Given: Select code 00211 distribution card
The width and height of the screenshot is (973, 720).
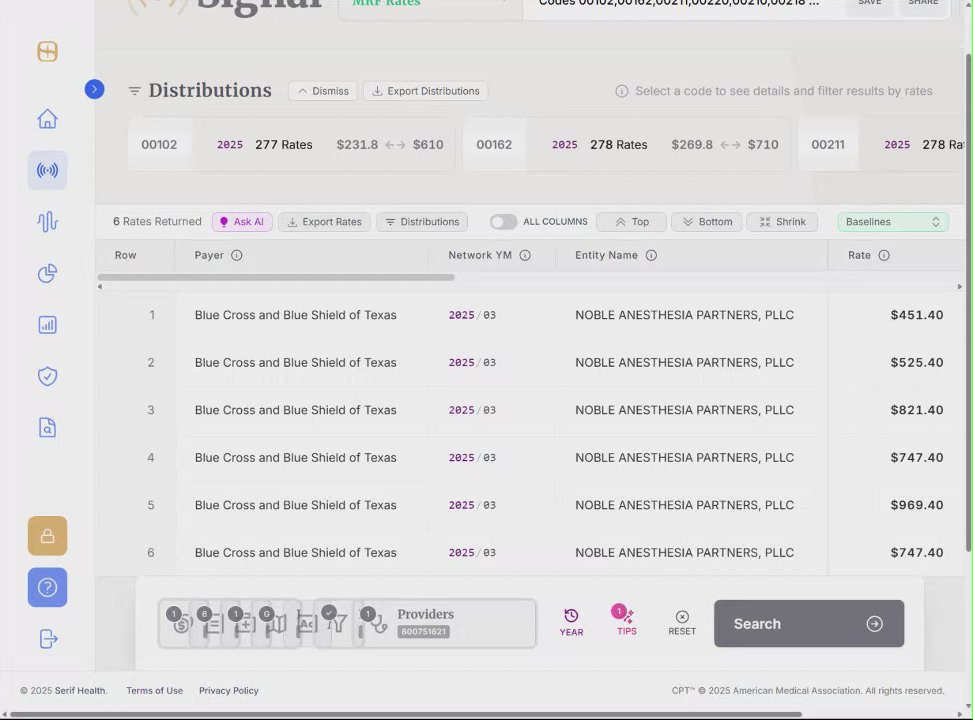Looking at the screenshot, I should click(x=881, y=145).
